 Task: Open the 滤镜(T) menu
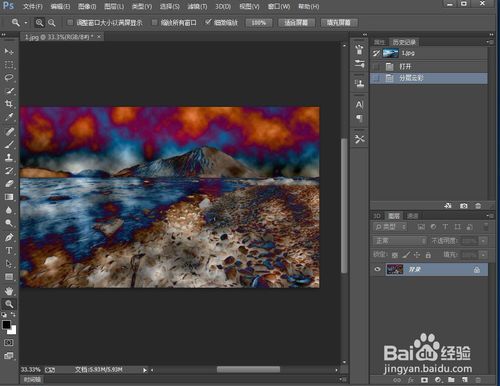197,7
